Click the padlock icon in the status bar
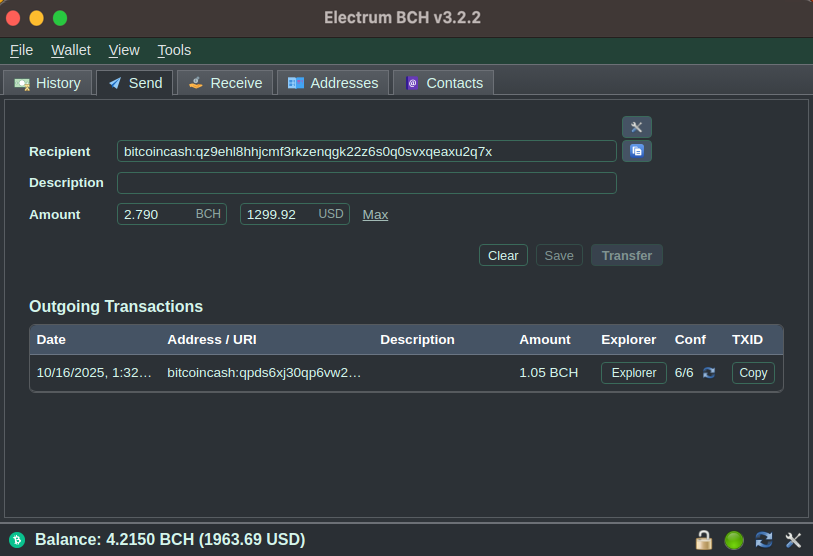This screenshot has height=556, width=813. point(704,540)
